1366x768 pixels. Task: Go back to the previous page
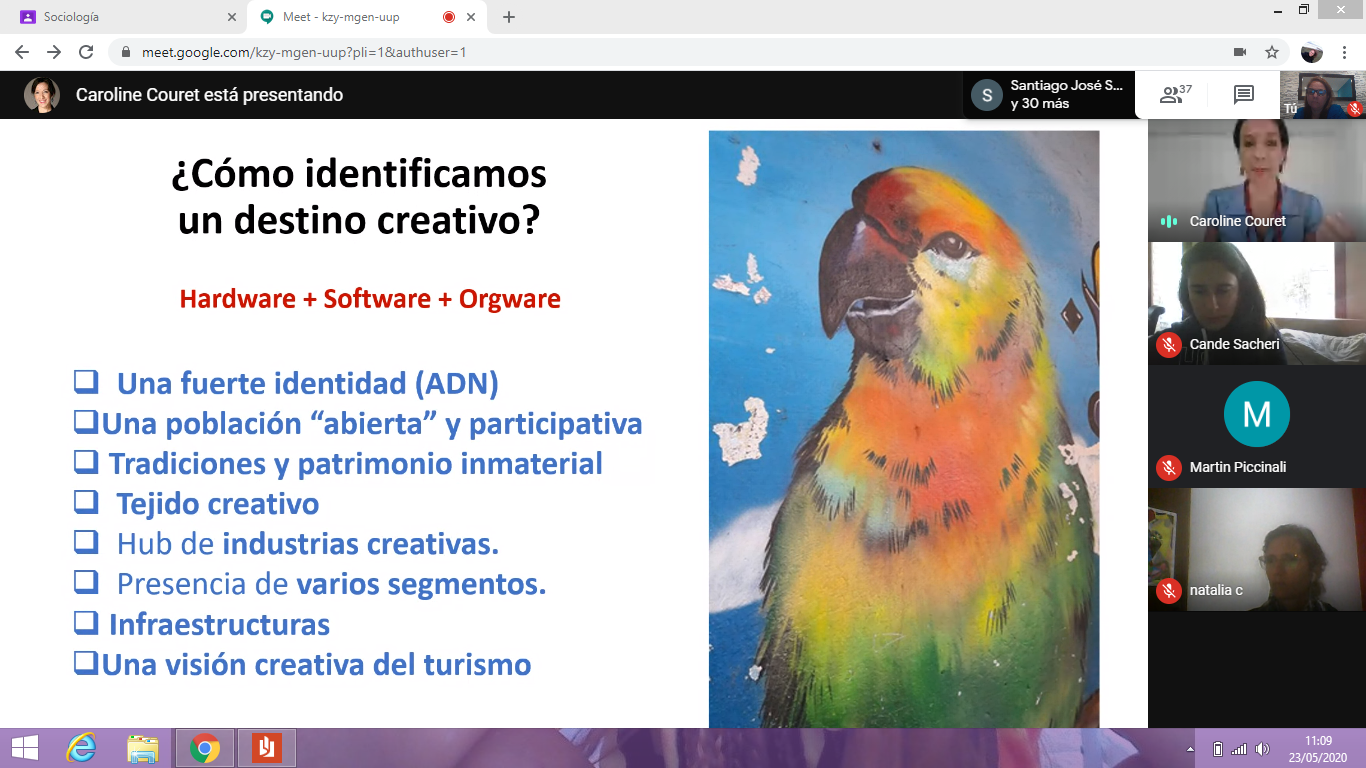coord(22,52)
